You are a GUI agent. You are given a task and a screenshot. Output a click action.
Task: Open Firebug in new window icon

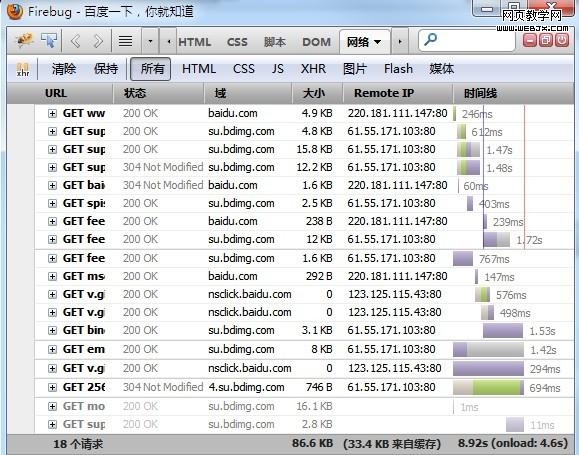(546, 40)
